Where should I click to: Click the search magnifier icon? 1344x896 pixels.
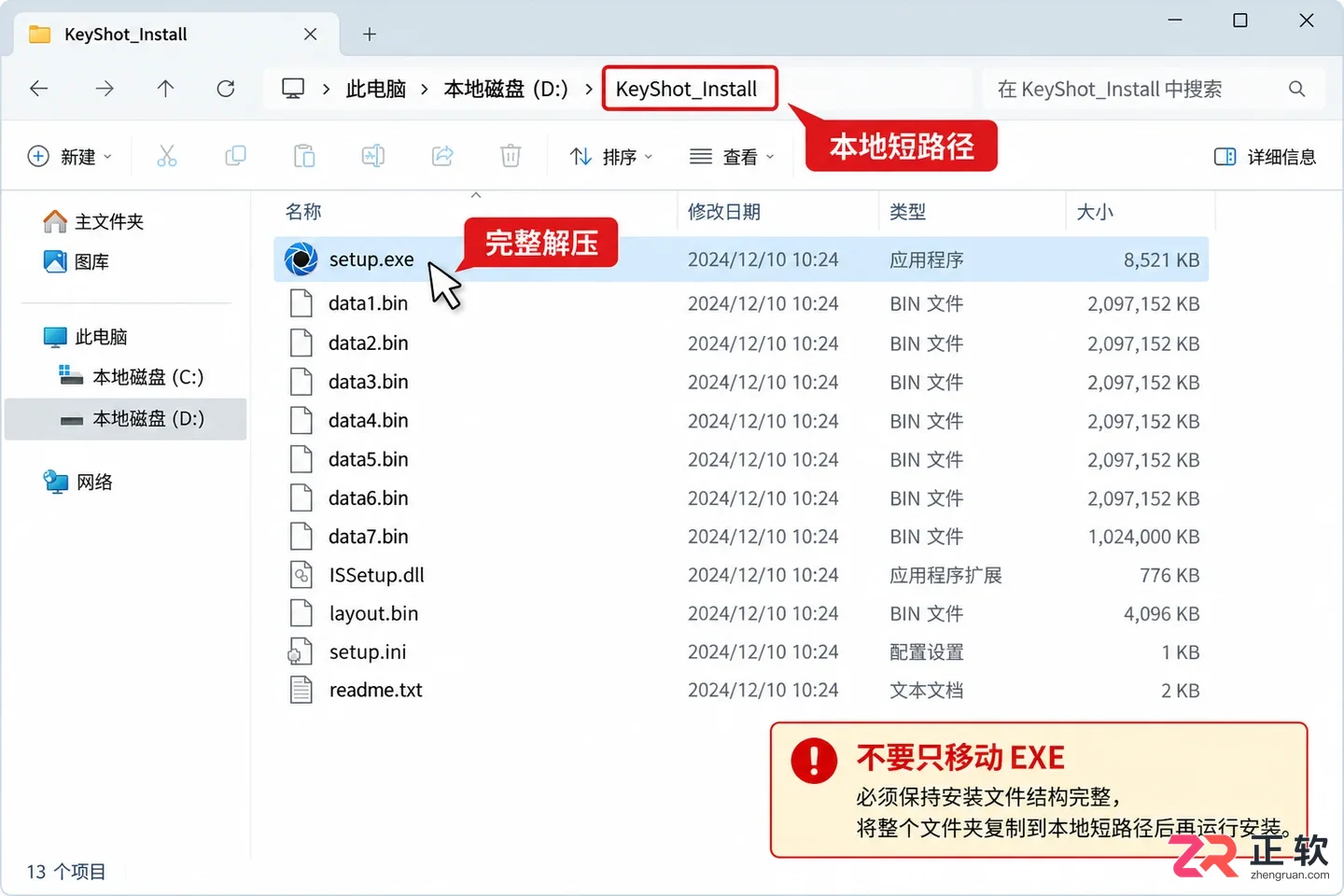coord(1296,89)
